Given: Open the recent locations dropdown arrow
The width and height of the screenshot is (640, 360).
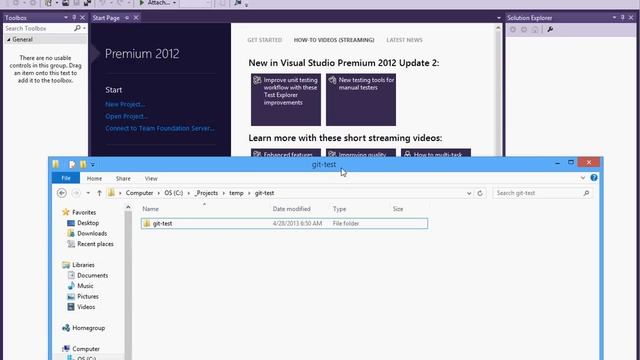Looking at the screenshot, I should (x=88, y=193).
